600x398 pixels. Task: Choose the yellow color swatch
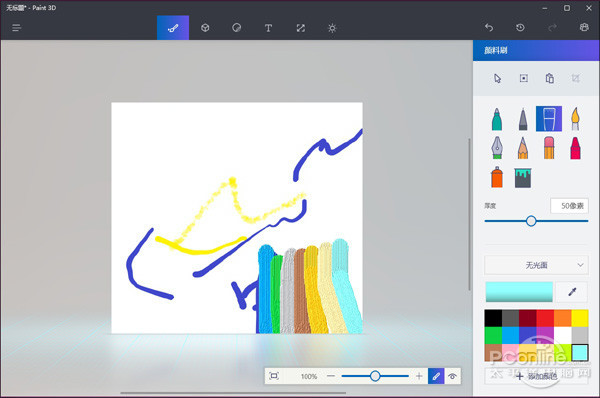(x=580, y=318)
